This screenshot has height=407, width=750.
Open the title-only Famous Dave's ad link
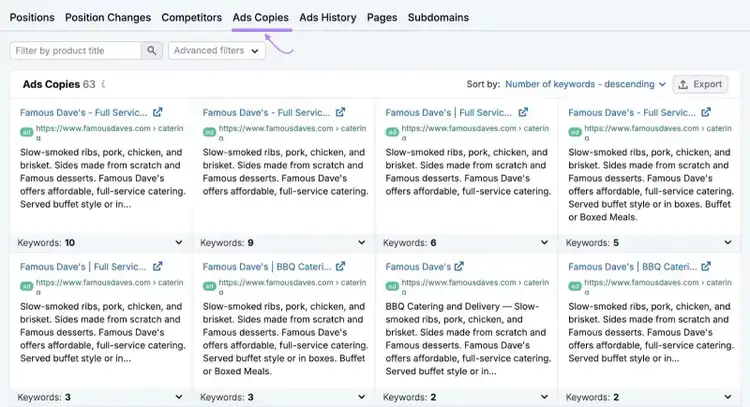(418, 266)
